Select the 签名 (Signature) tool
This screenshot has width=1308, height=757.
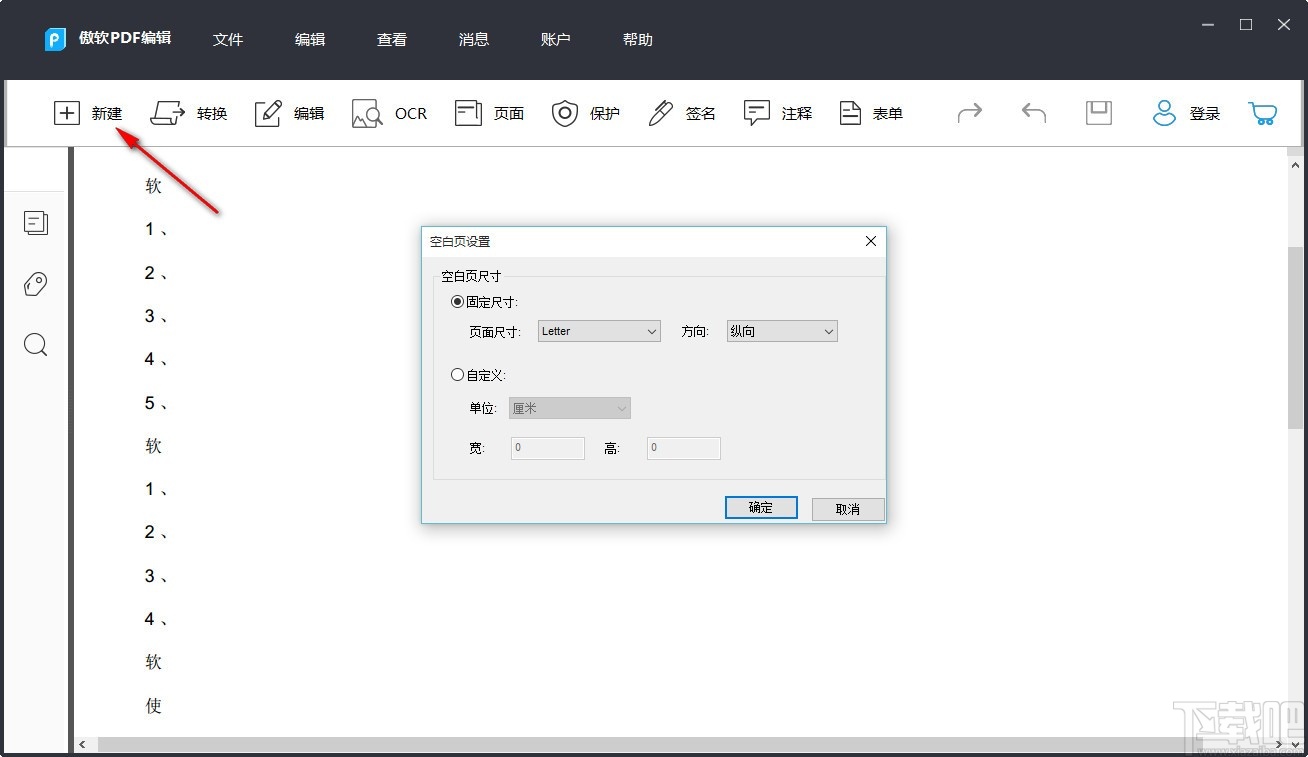click(x=682, y=113)
